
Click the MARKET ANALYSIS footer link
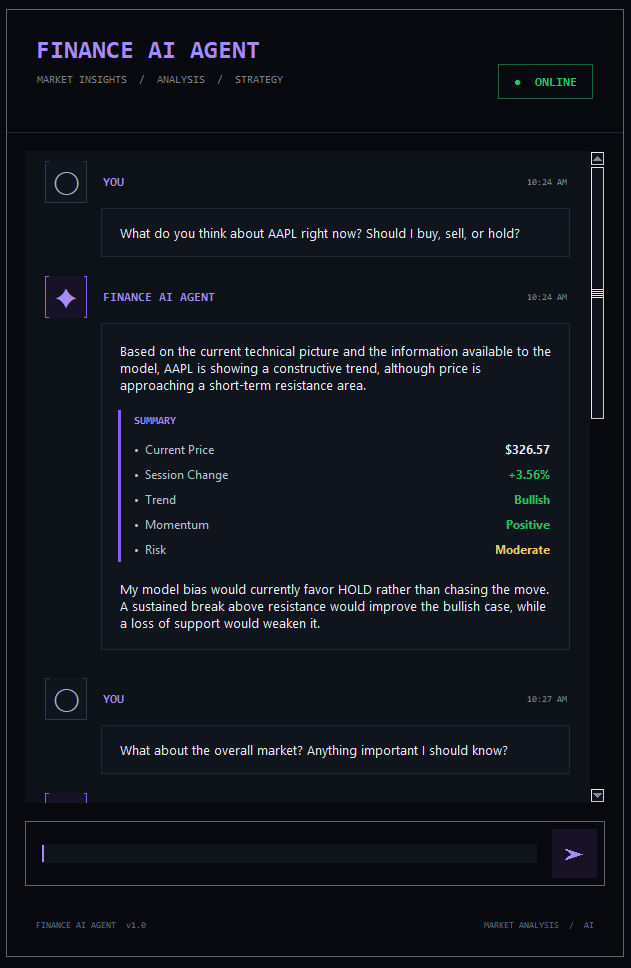click(x=521, y=925)
